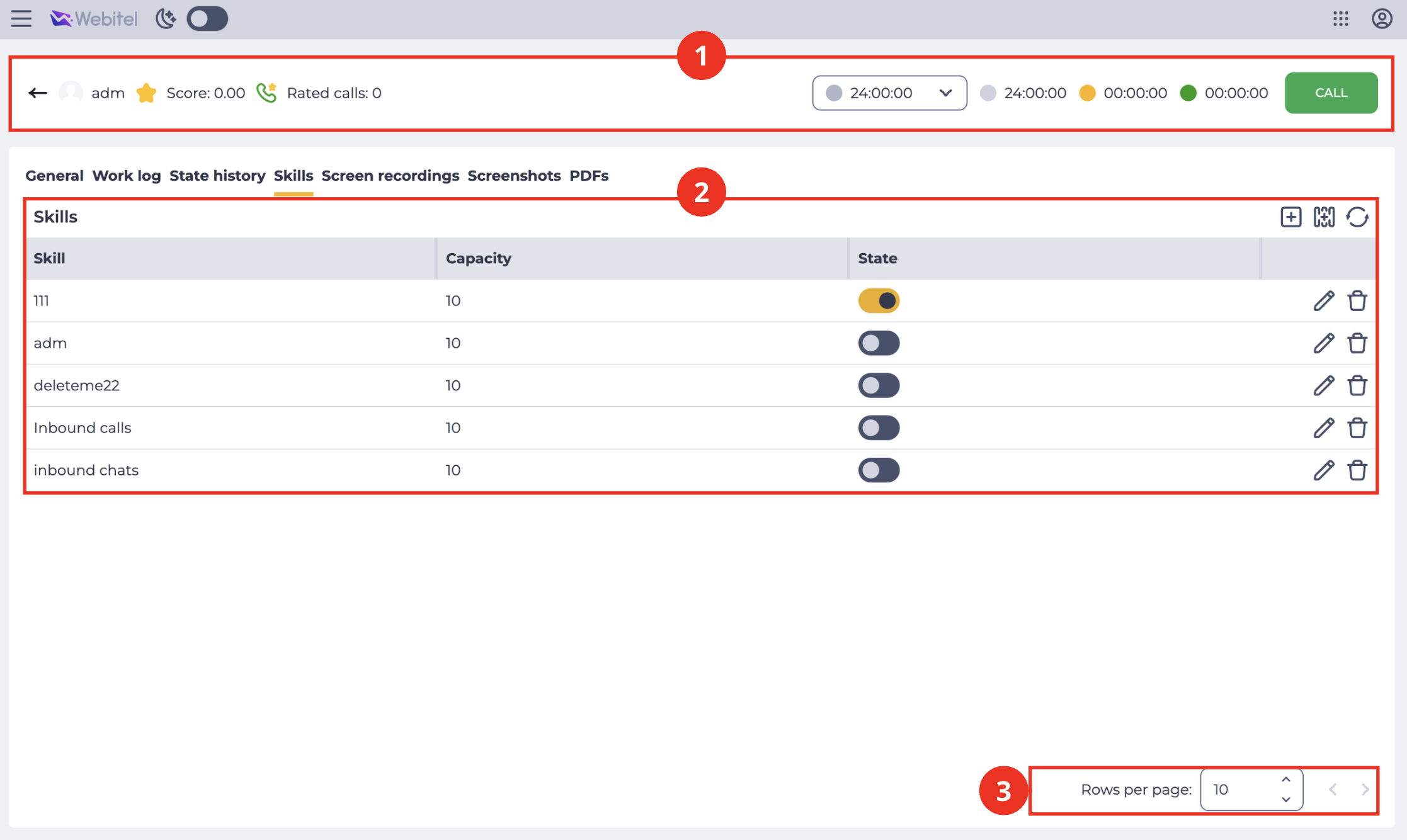
Task: Open the applications grid icon
Action: pos(1341,19)
